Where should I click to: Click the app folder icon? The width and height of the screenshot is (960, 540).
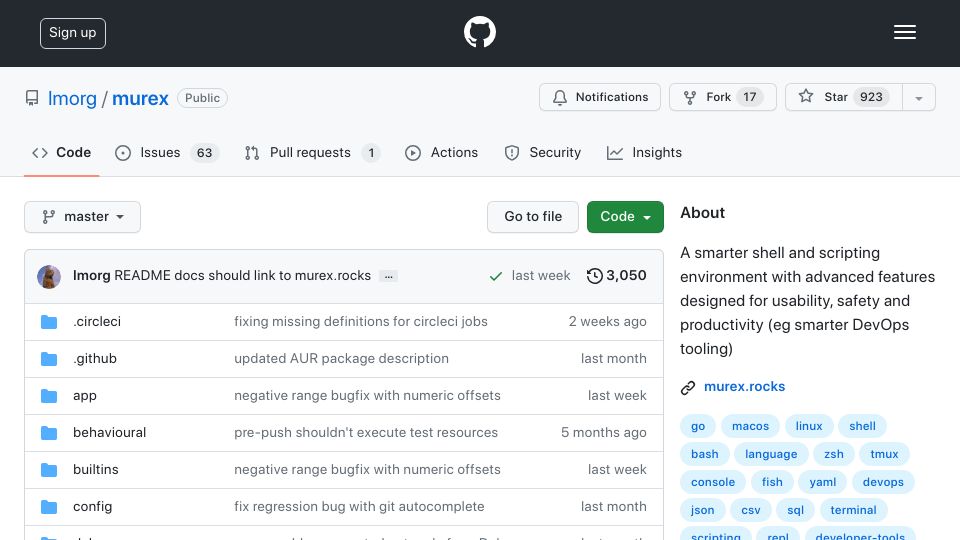coord(49,396)
